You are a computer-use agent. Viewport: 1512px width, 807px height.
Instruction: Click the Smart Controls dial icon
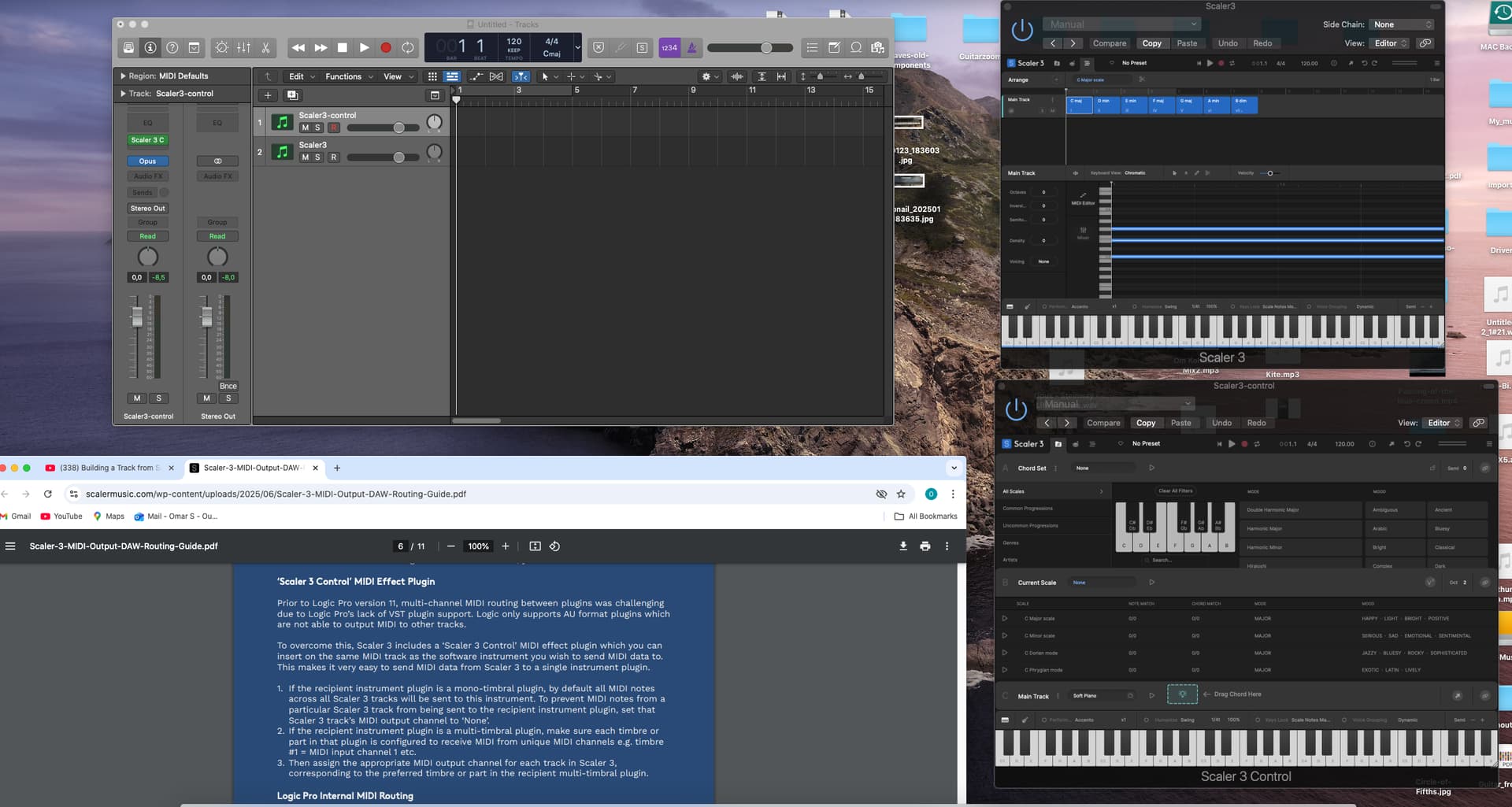[x=222, y=48]
